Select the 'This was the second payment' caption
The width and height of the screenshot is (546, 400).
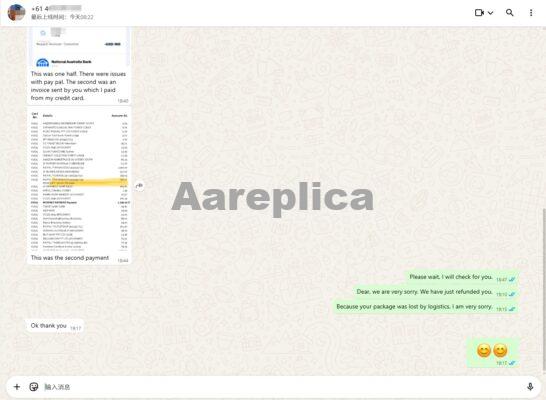70,258
